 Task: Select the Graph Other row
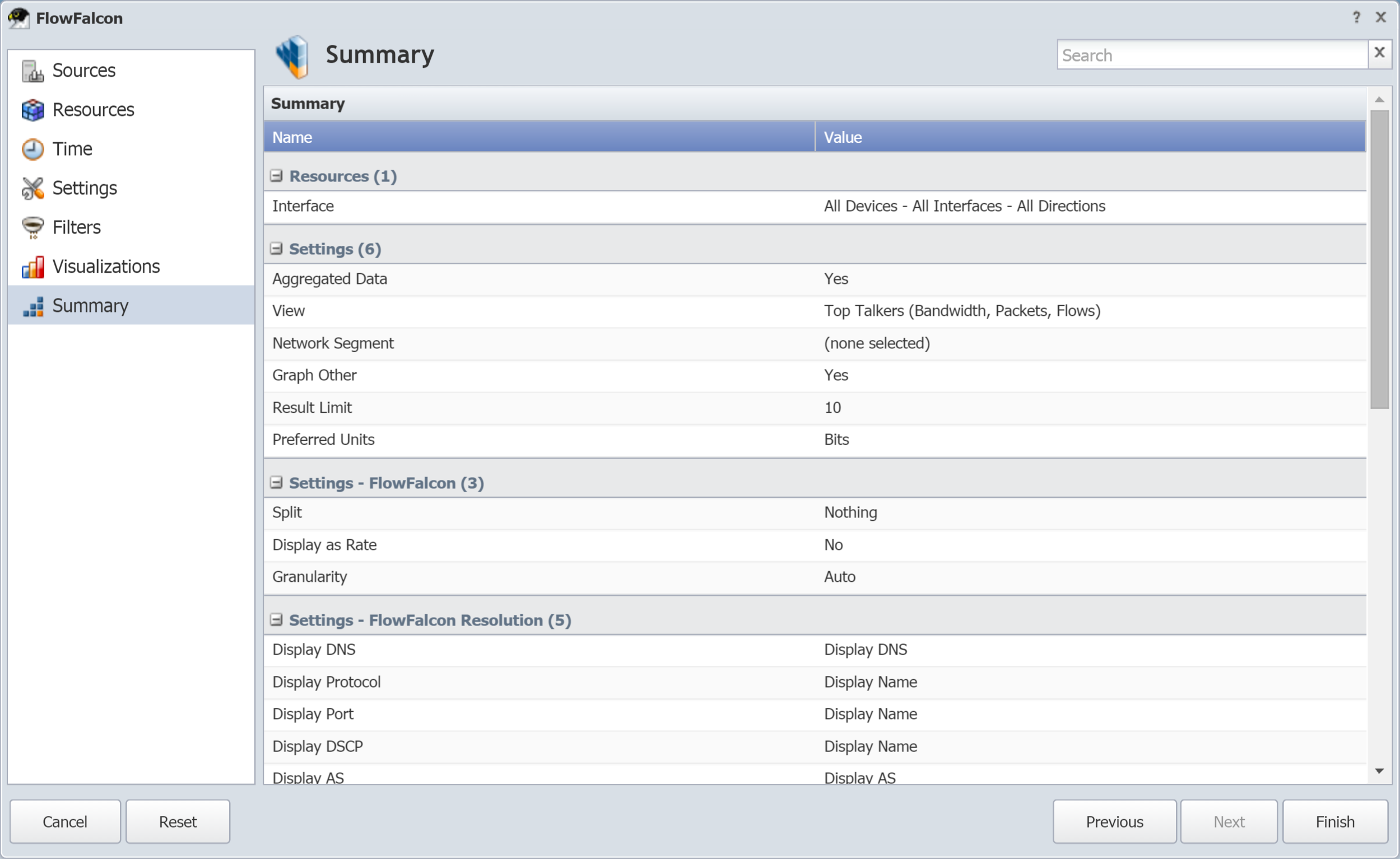tap(815, 376)
